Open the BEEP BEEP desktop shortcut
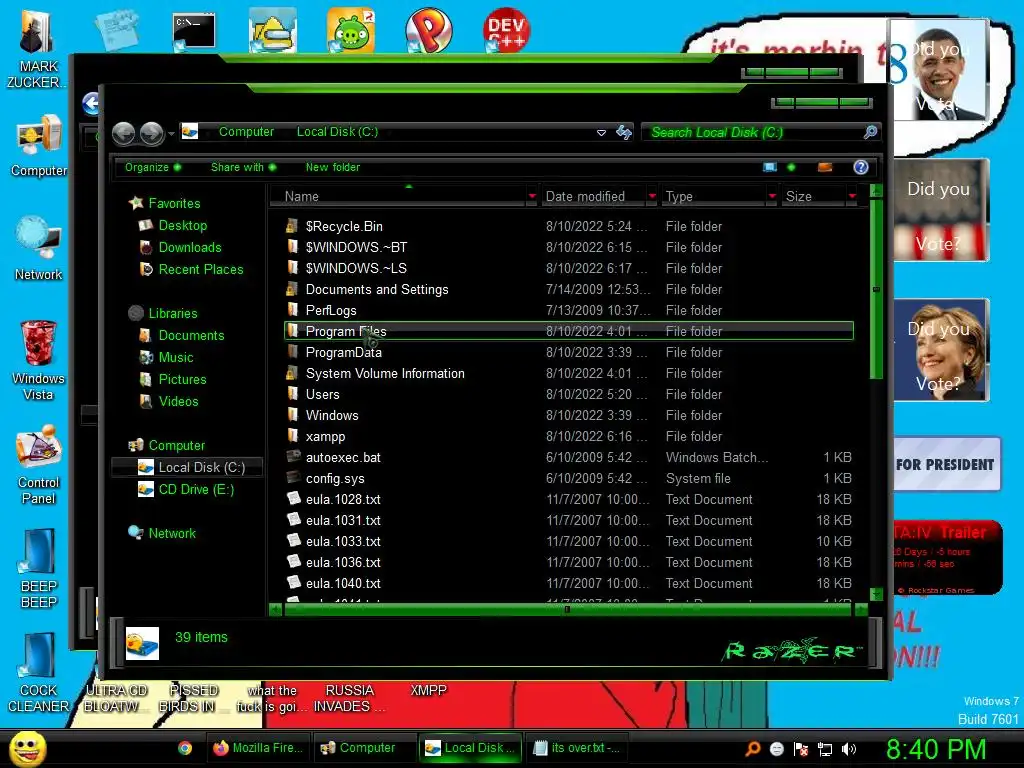 point(39,568)
